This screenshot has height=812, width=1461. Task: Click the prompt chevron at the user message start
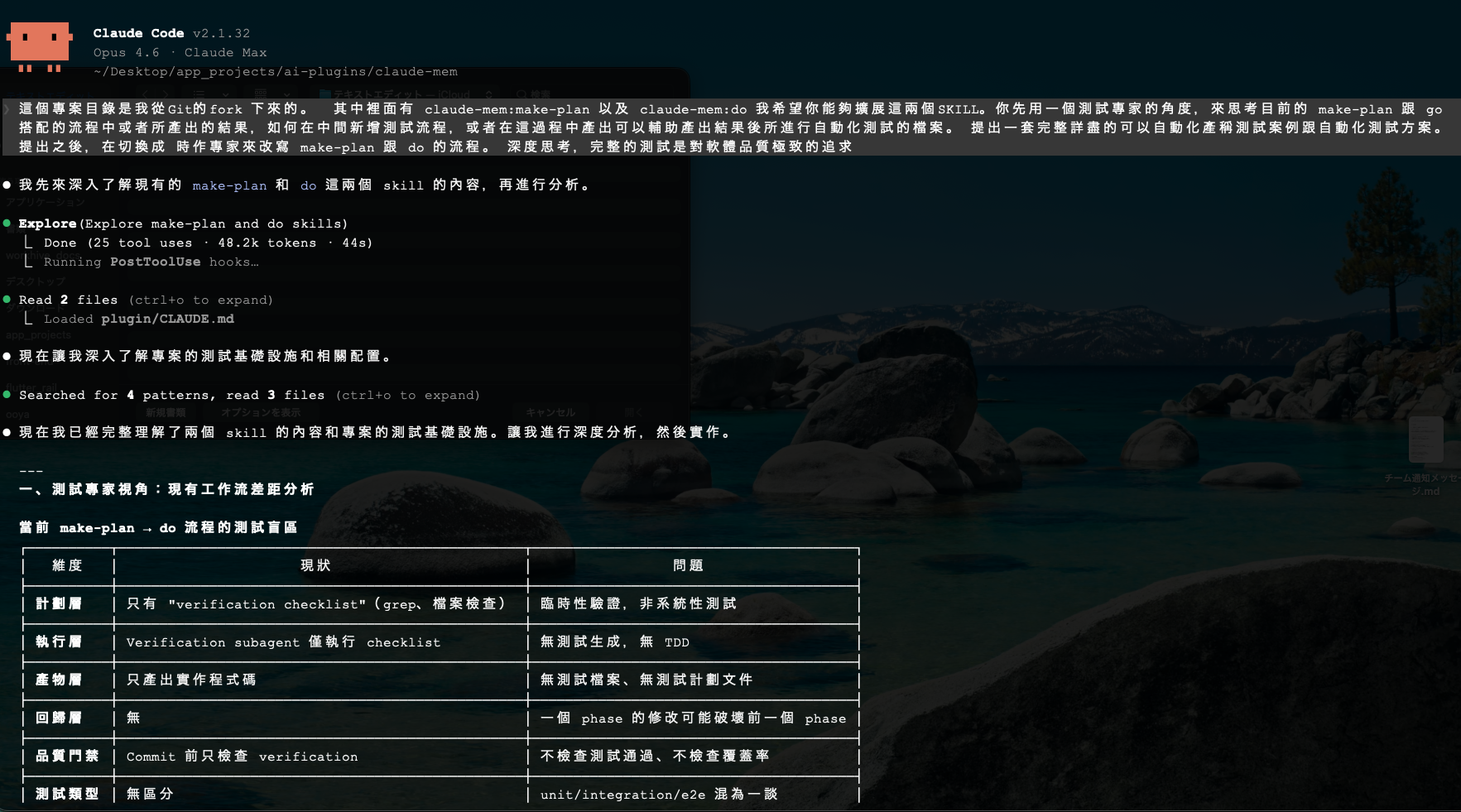(x=7, y=109)
